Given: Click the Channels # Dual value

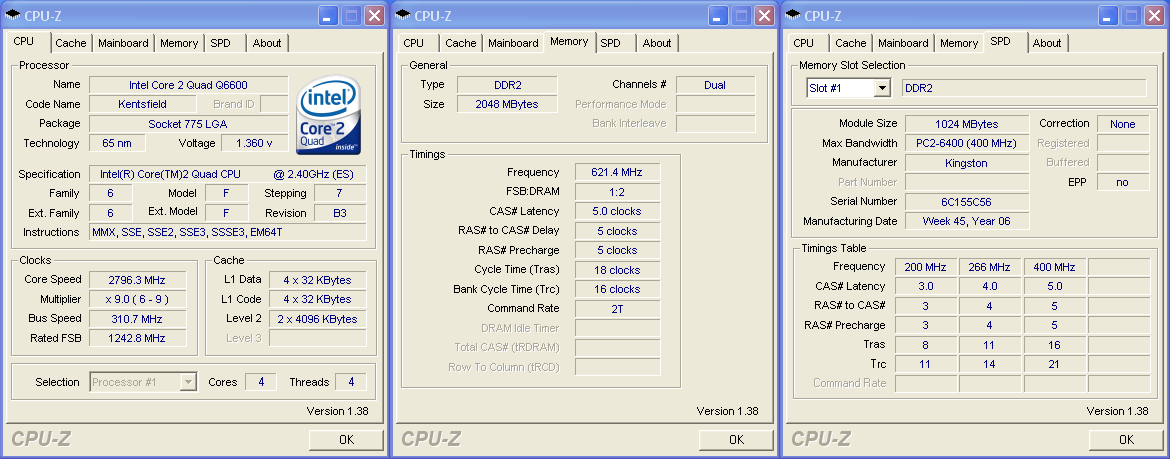Looking at the screenshot, I should click(x=716, y=85).
